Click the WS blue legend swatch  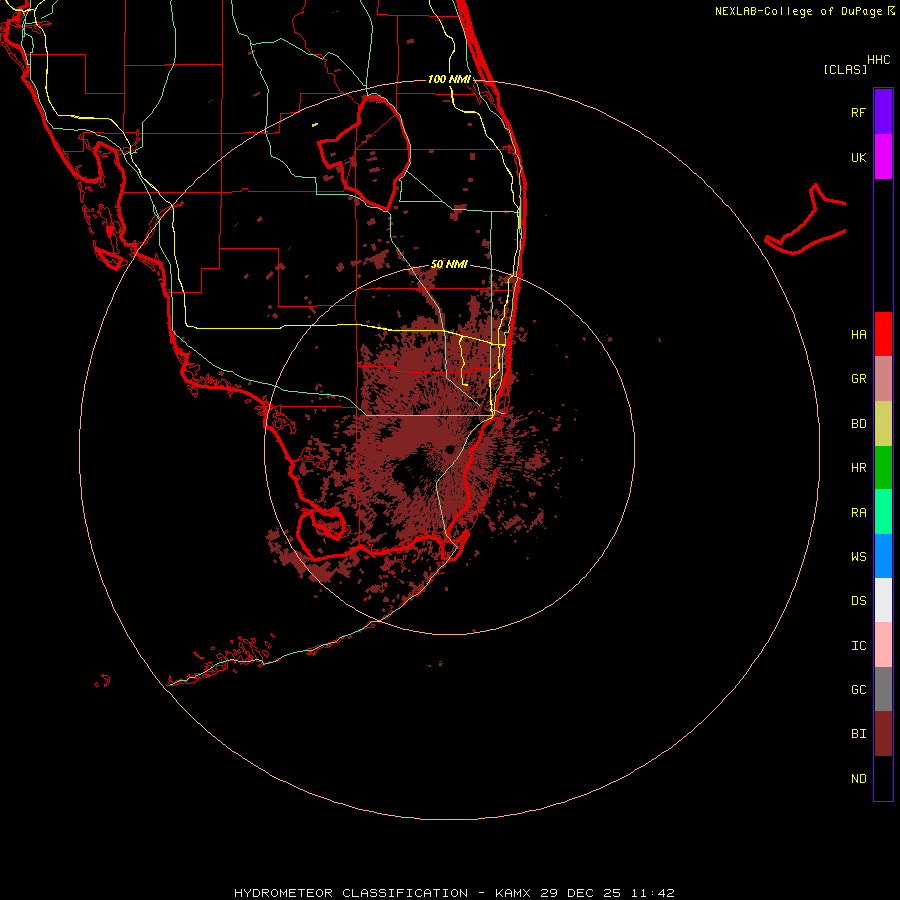click(x=883, y=556)
